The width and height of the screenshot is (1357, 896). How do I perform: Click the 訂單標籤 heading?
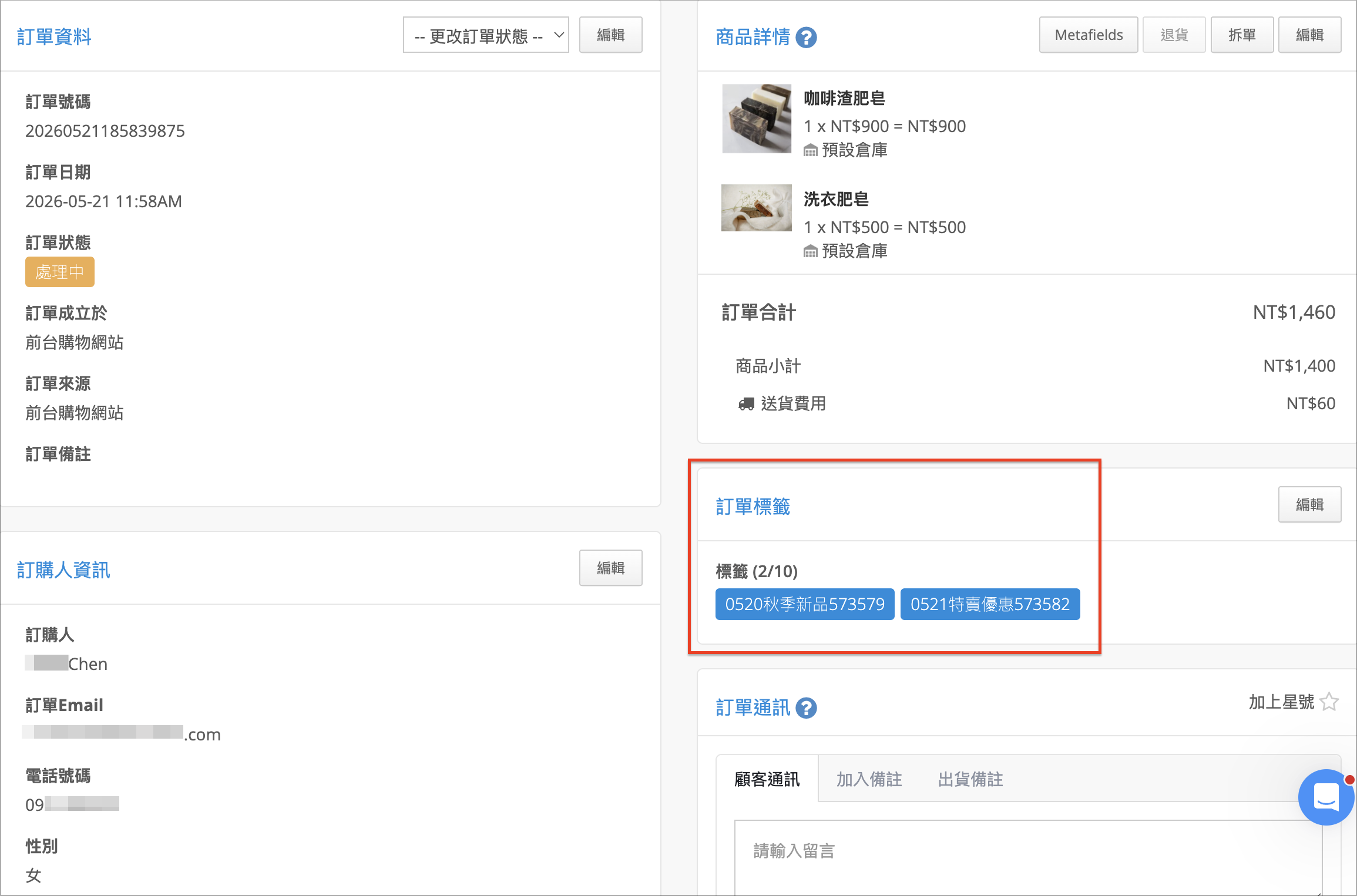pos(753,506)
